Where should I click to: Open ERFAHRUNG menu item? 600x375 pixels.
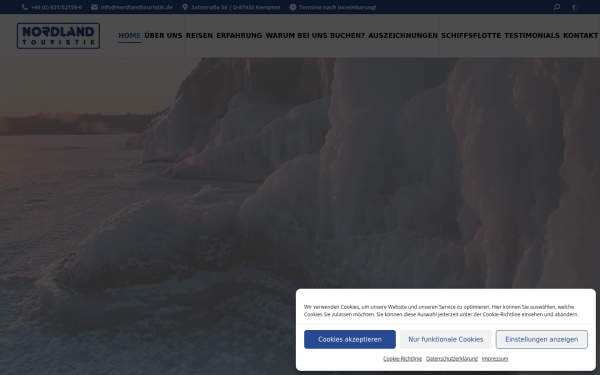click(239, 36)
